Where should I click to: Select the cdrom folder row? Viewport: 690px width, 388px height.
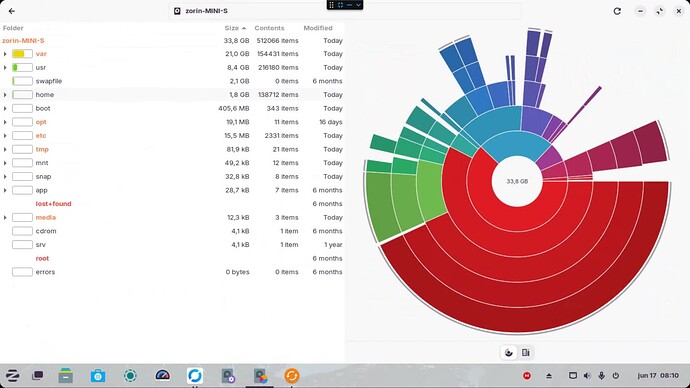pos(172,231)
